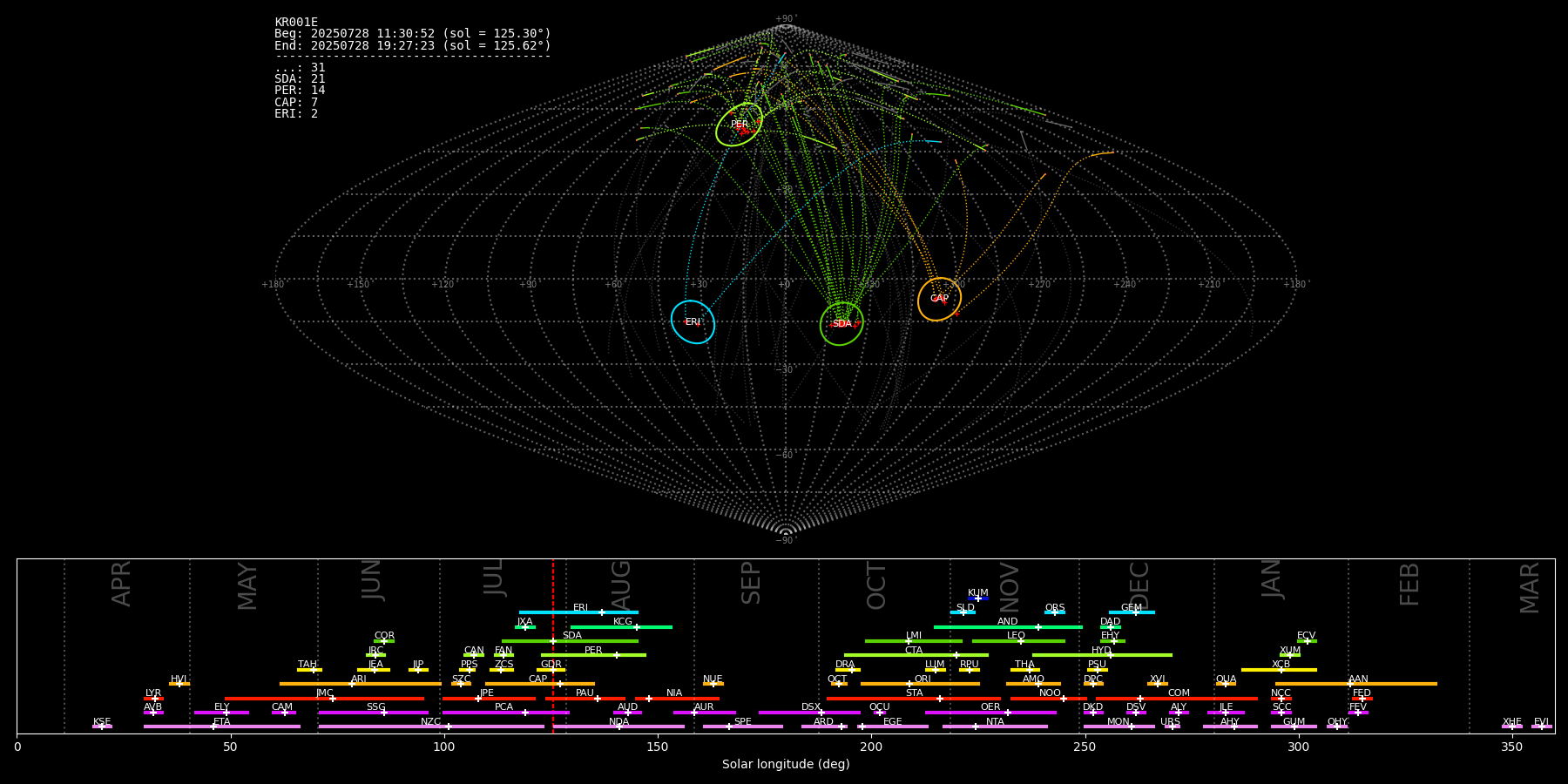Click the AUG month label
Viewport: 1568px width, 784px height.
pos(621,583)
